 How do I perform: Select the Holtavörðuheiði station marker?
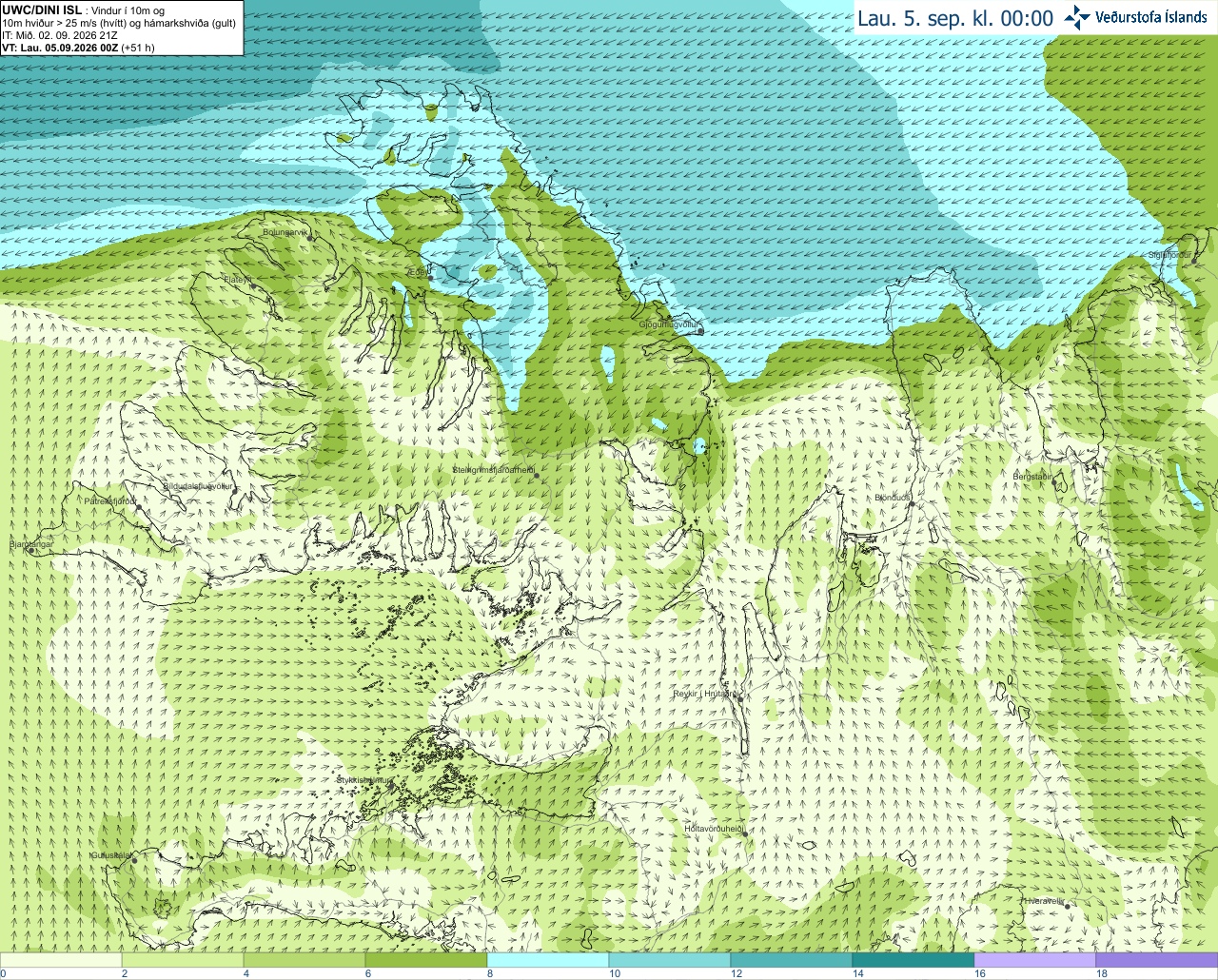[x=745, y=834]
